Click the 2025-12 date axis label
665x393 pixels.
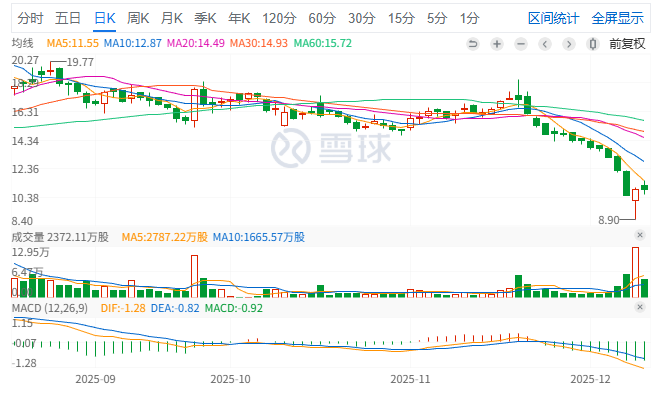coord(590,379)
